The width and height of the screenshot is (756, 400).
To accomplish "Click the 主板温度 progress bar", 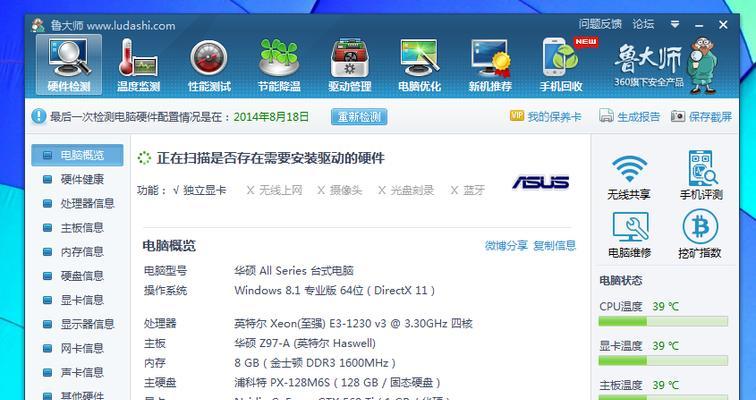I will pyautogui.click(x=663, y=399).
